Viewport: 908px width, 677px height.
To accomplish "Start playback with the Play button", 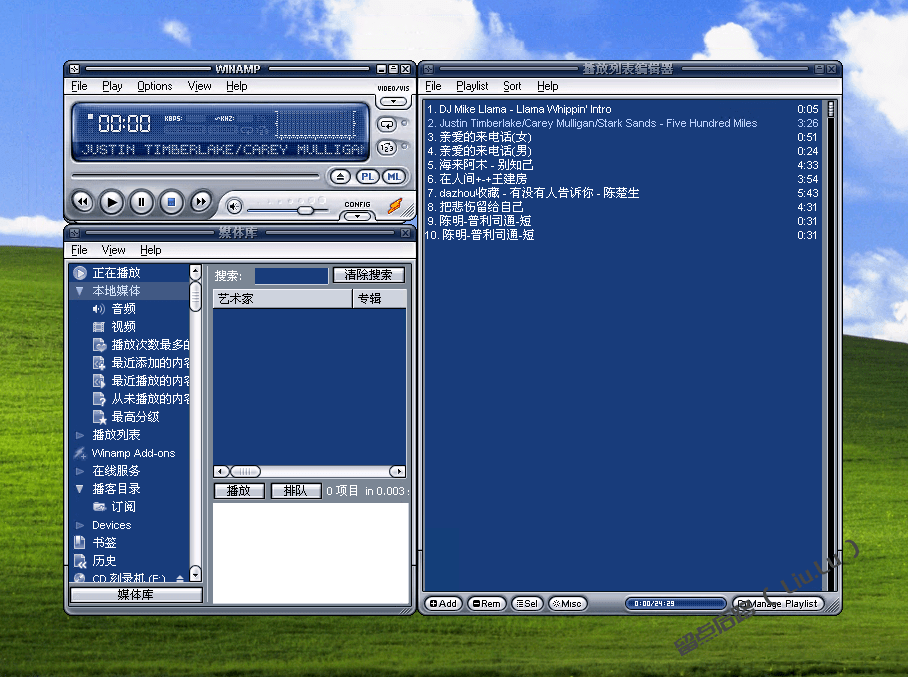I will point(112,202).
